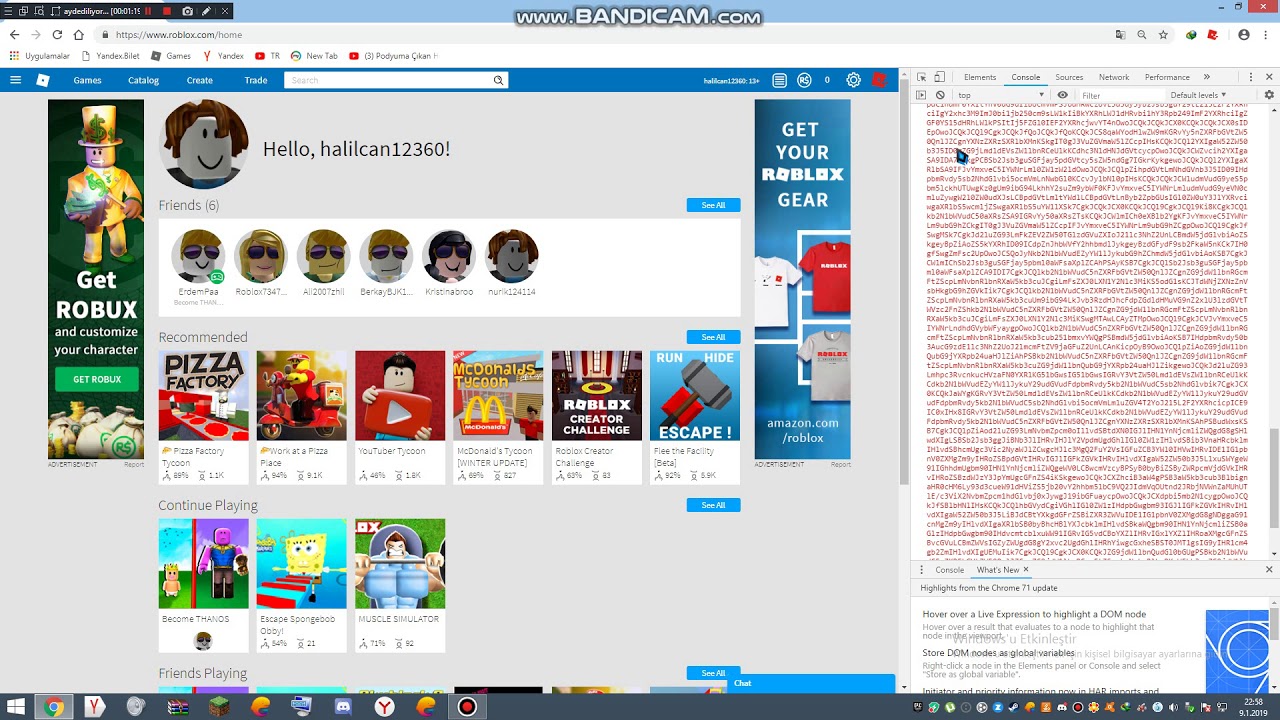Toggle the DevTools device toolbar icon
The height and width of the screenshot is (720, 1280).
(939, 77)
